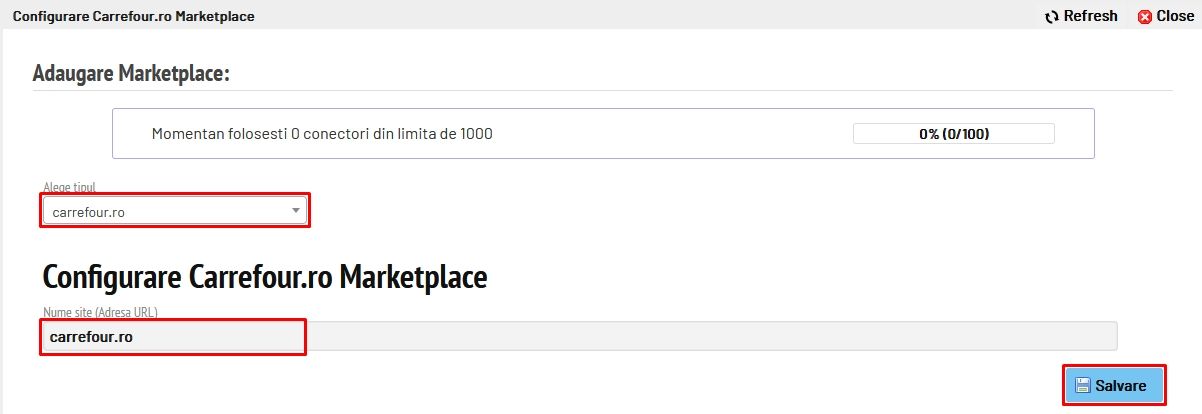
Task: Click the 0% (0/100) progress bar
Action: [x=953, y=134]
